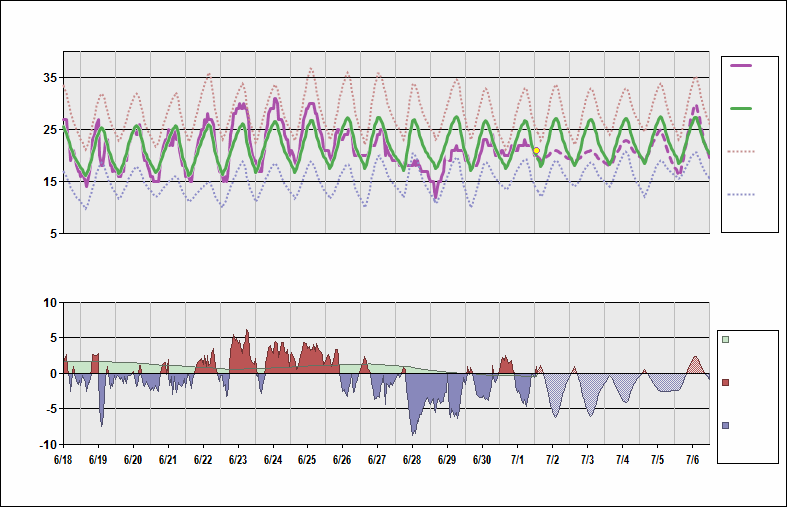The height and width of the screenshot is (507, 787).
Task: Click the purple solid line legend swatch
Action: point(741,65)
